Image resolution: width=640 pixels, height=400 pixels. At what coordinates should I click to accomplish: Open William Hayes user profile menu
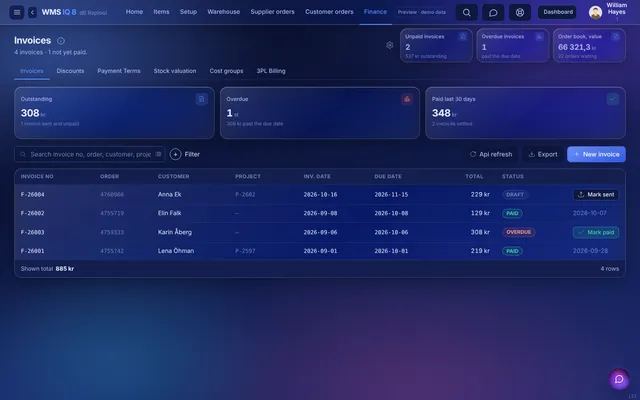pyautogui.click(x=608, y=11)
